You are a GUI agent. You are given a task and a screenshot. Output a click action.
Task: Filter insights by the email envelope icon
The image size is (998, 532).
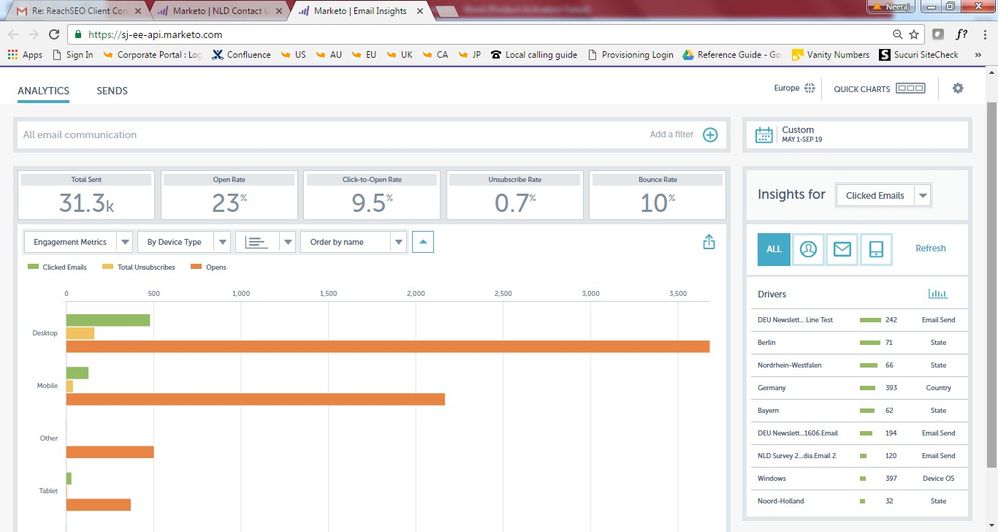(841, 249)
